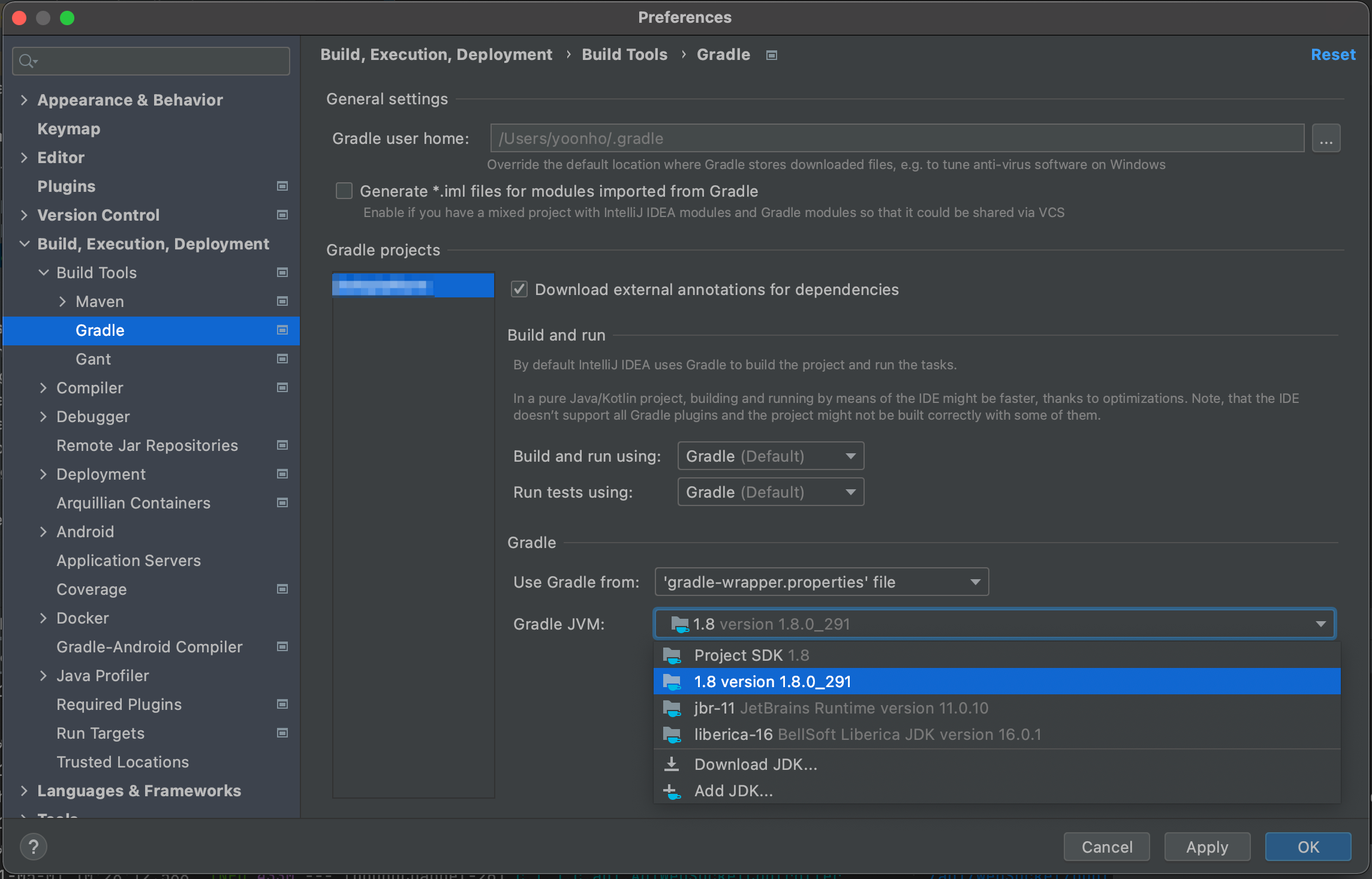Uncheck Download external annotations for dependencies
The width and height of the screenshot is (1372, 879).
(x=519, y=290)
